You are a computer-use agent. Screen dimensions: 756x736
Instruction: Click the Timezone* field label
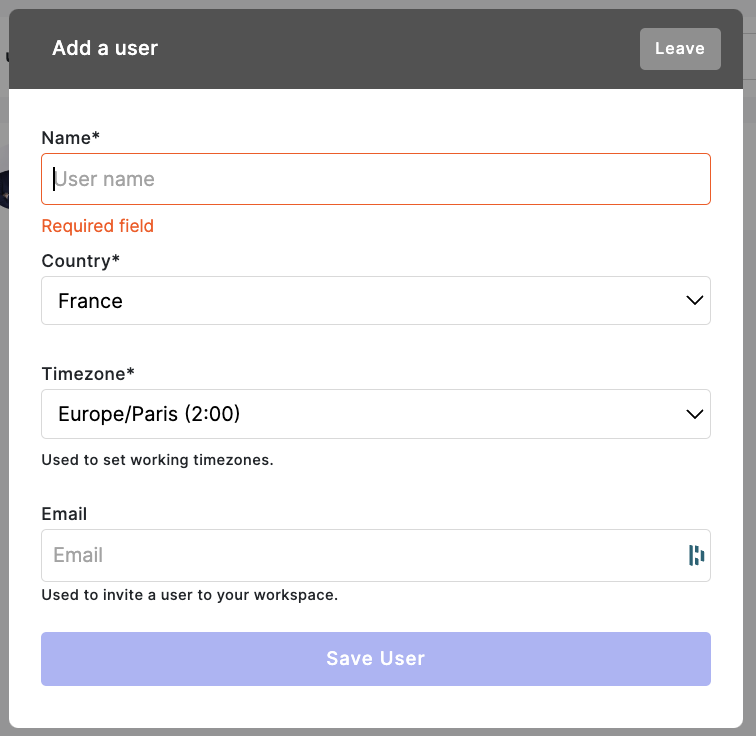[x=88, y=374]
